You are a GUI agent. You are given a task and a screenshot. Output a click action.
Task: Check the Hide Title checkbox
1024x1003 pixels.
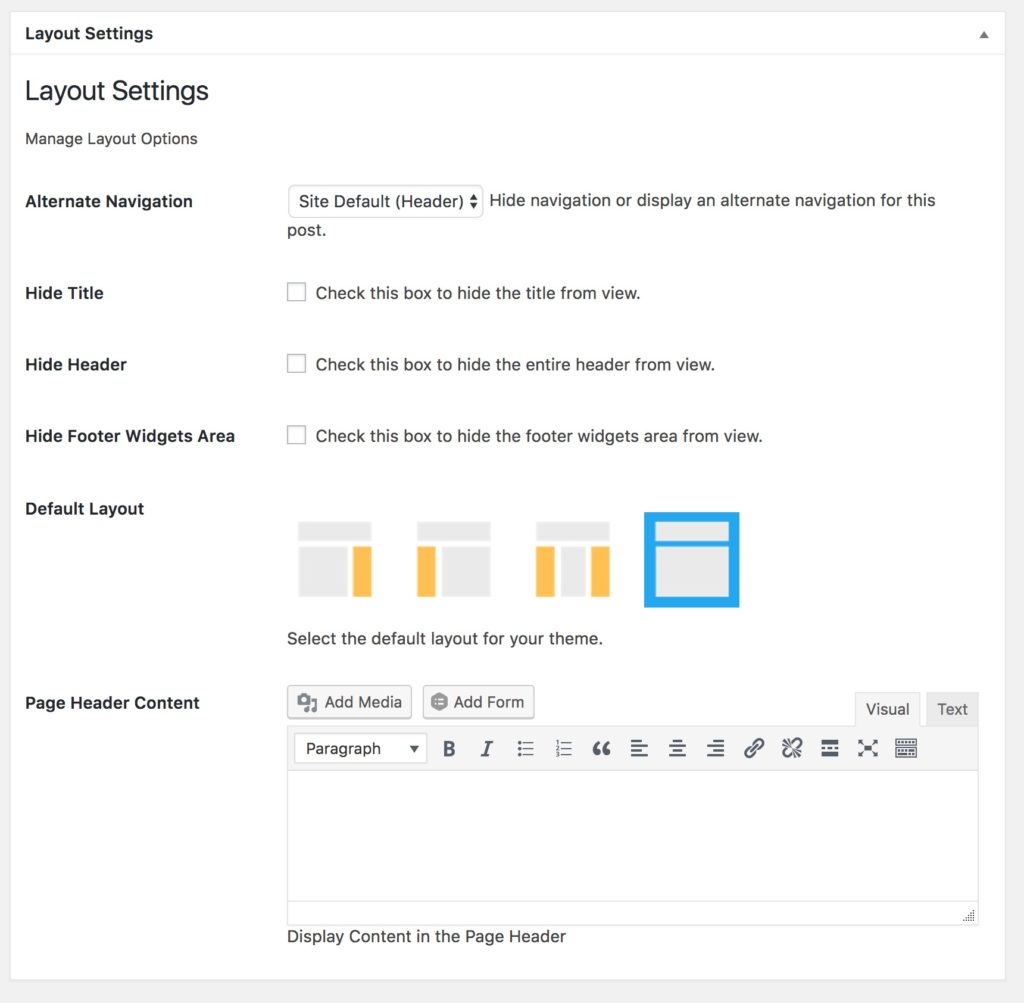click(296, 292)
